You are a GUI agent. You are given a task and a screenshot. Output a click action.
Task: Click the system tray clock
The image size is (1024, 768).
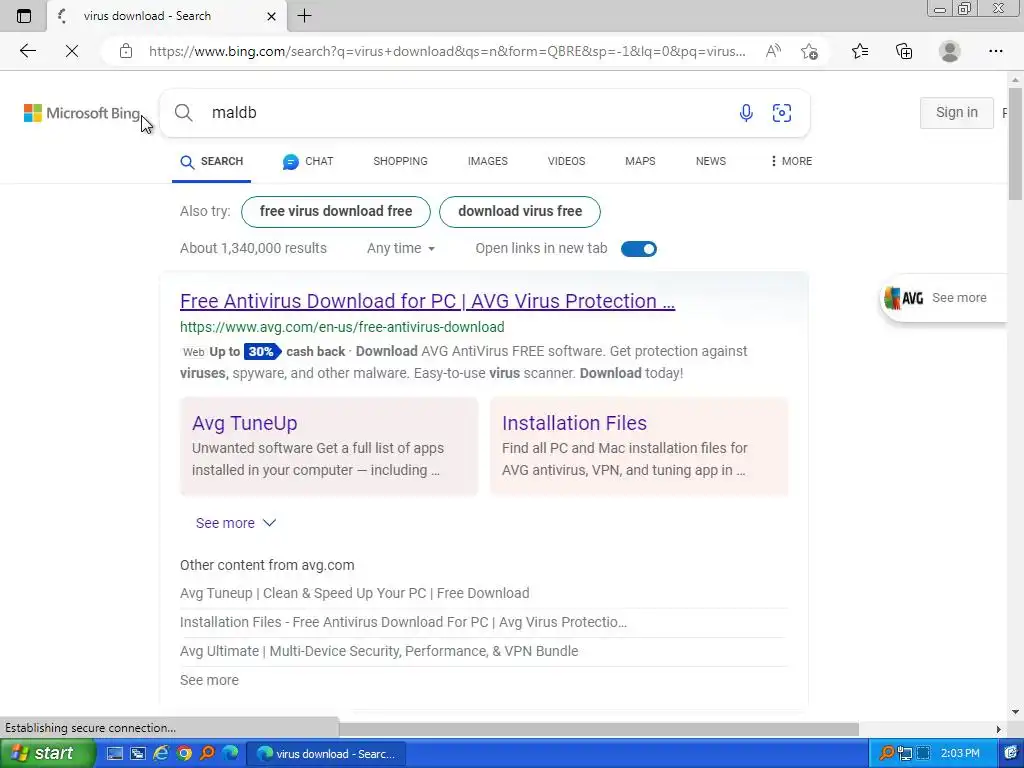pyautogui.click(x=960, y=754)
